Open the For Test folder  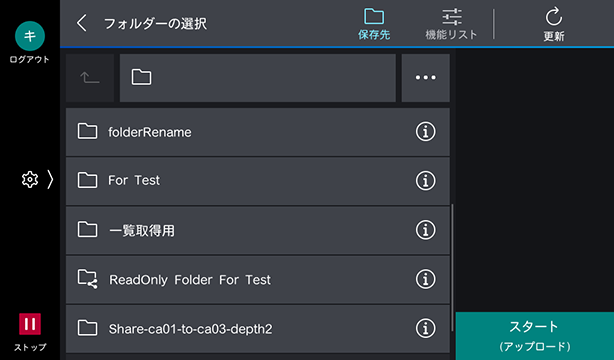tap(258, 181)
